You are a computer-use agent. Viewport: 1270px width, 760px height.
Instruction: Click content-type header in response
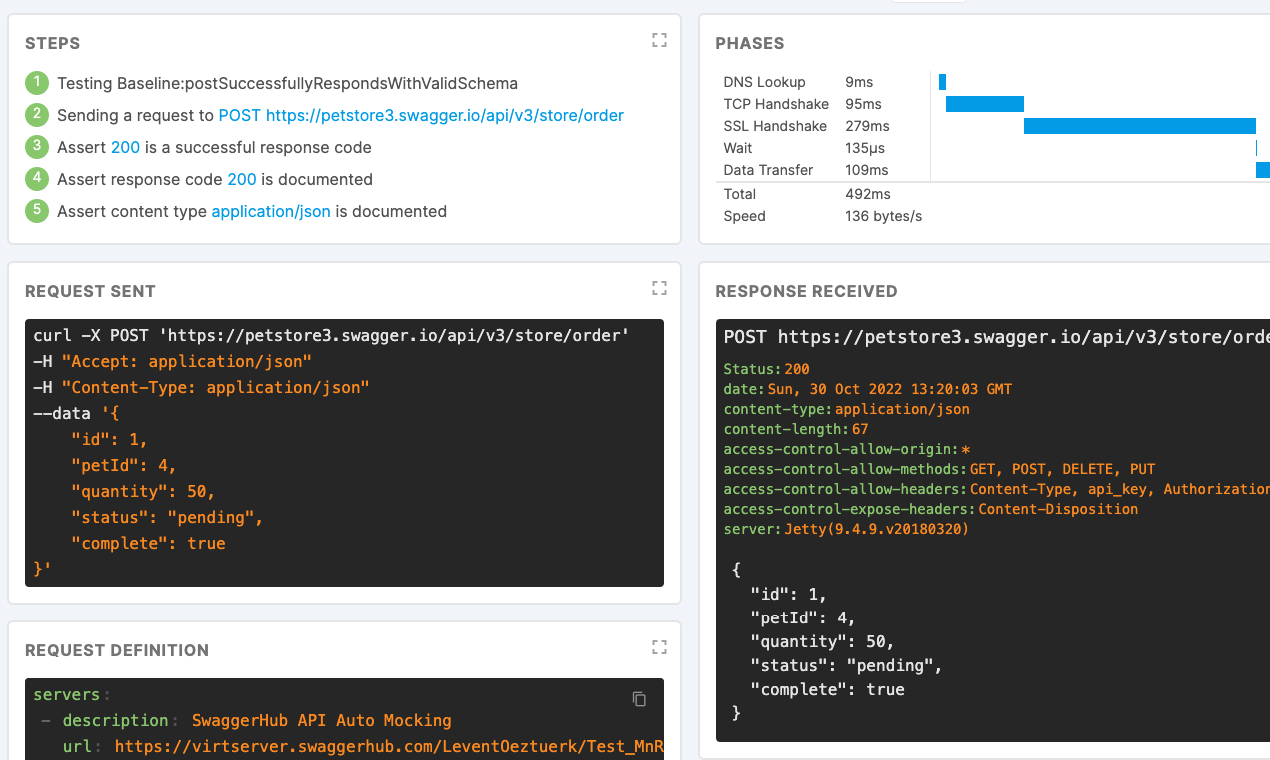[847, 409]
